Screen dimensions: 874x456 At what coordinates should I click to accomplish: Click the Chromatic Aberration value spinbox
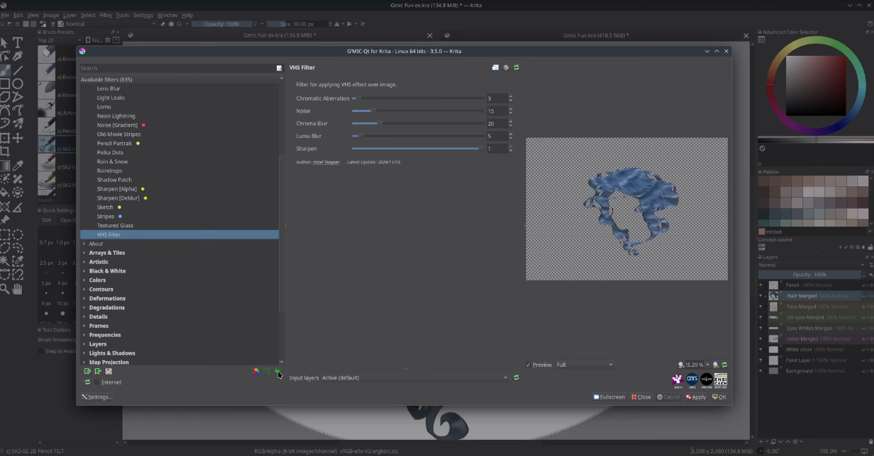point(498,98)
